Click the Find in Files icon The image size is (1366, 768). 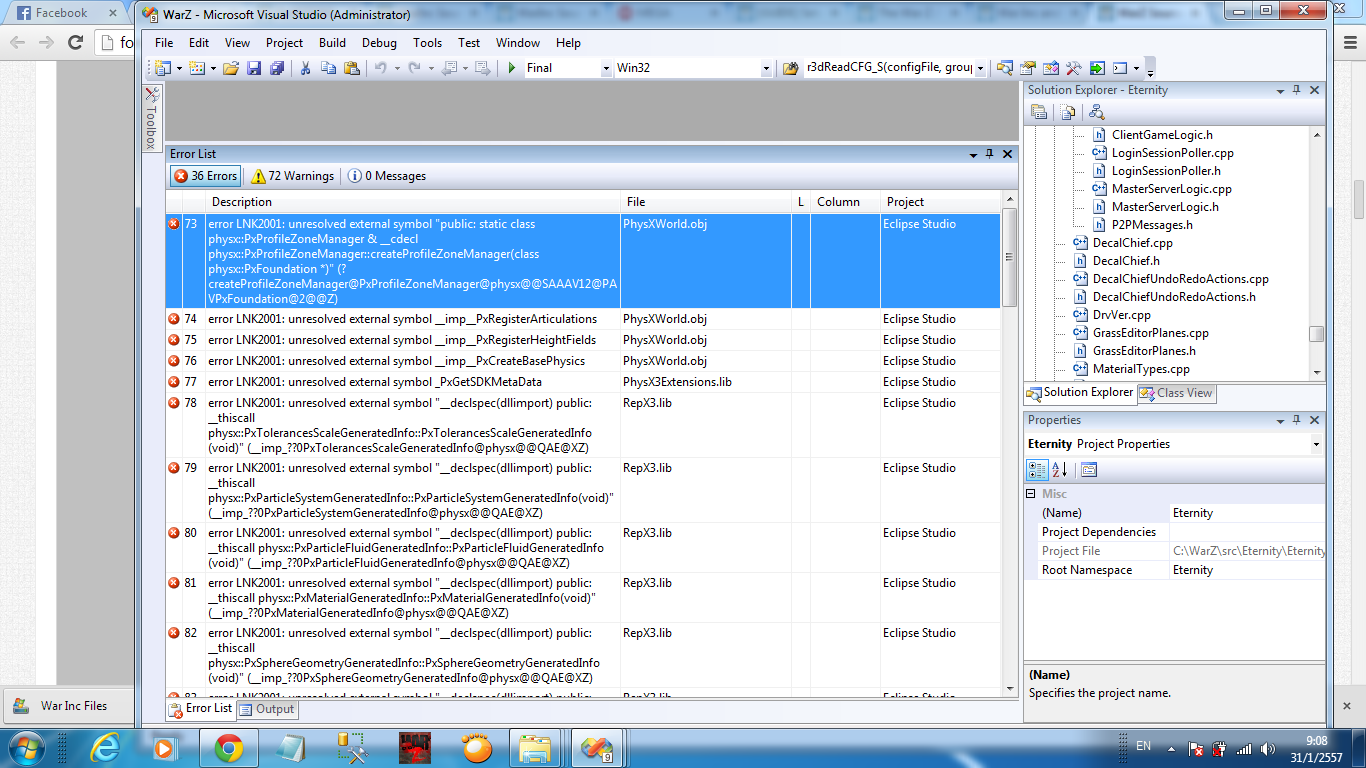click(x=791, y=68)
